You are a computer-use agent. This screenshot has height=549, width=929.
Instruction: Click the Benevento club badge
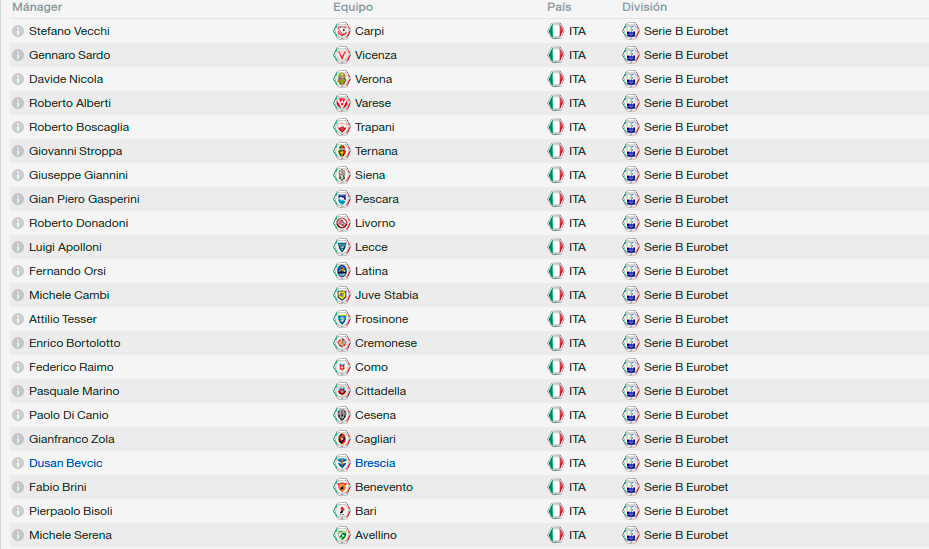pyautogui.click(x=341, y=487)
